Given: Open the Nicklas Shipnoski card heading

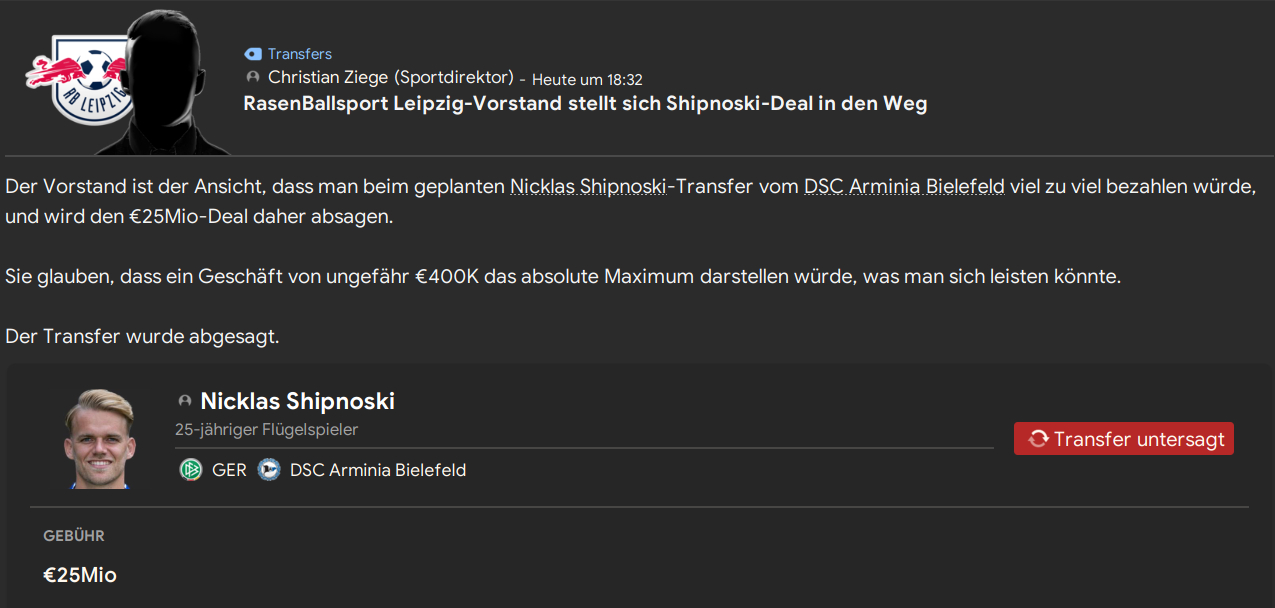Looking at the screenshot, I should (x=297, y=401).
